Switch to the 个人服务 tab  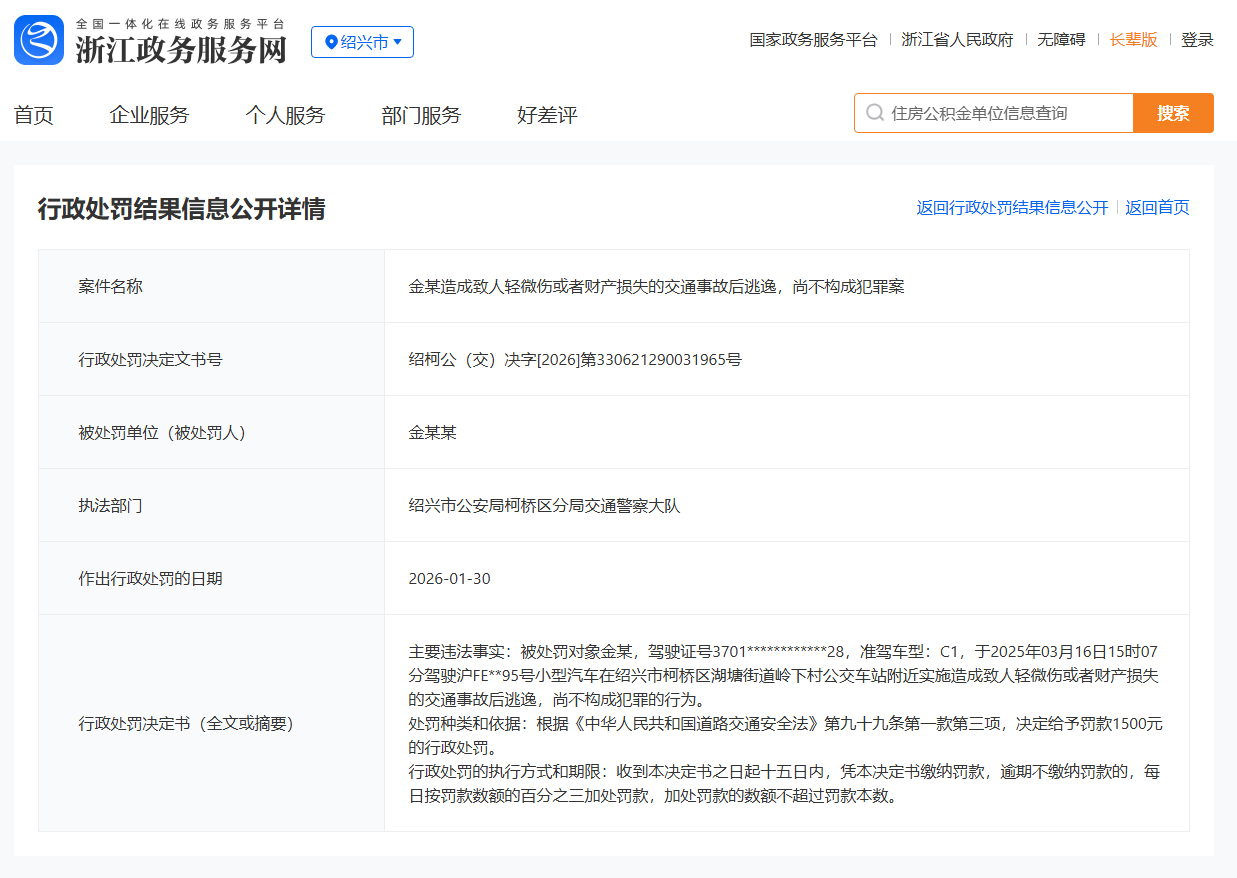pyautogui.click(x=285, y=115)
